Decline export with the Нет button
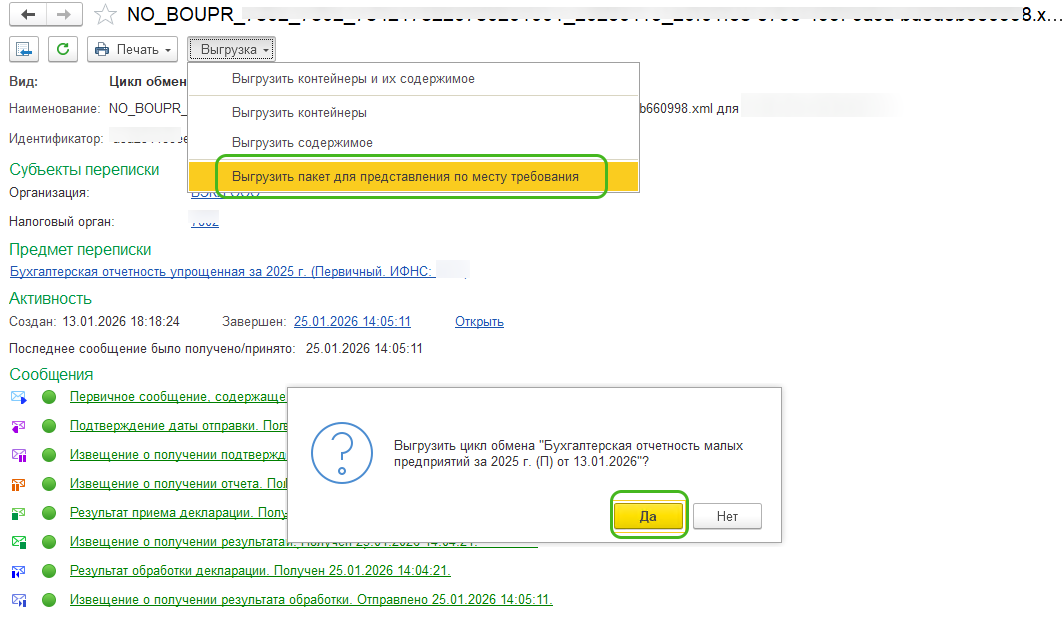This screenshot has width=1064, height=635. click(727, 516)
